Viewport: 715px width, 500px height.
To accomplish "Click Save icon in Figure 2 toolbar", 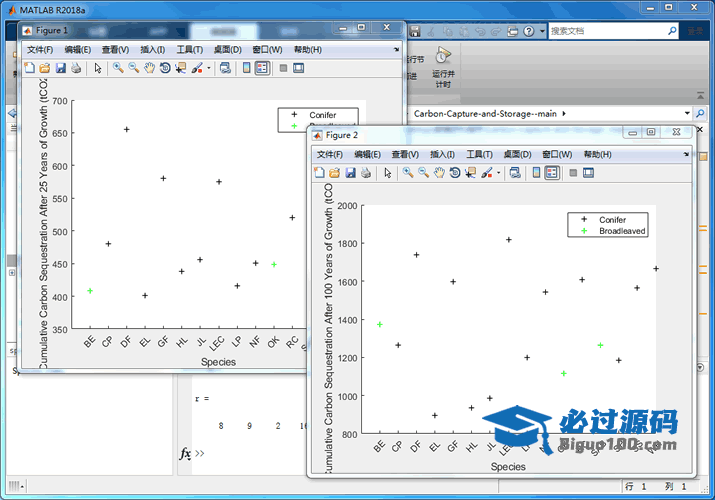I will click(x=350, y=173).
